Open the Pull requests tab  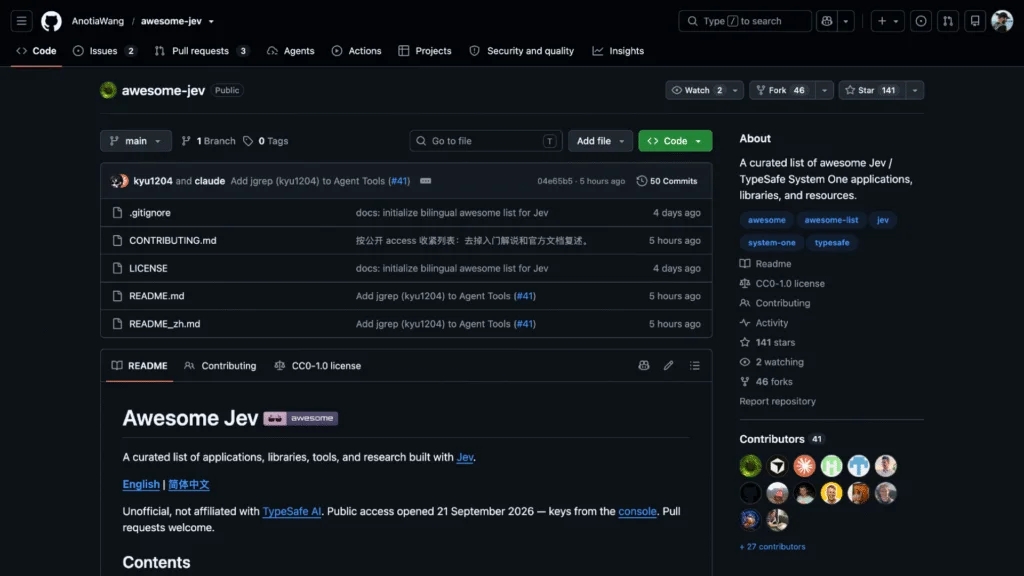point(202,51)
